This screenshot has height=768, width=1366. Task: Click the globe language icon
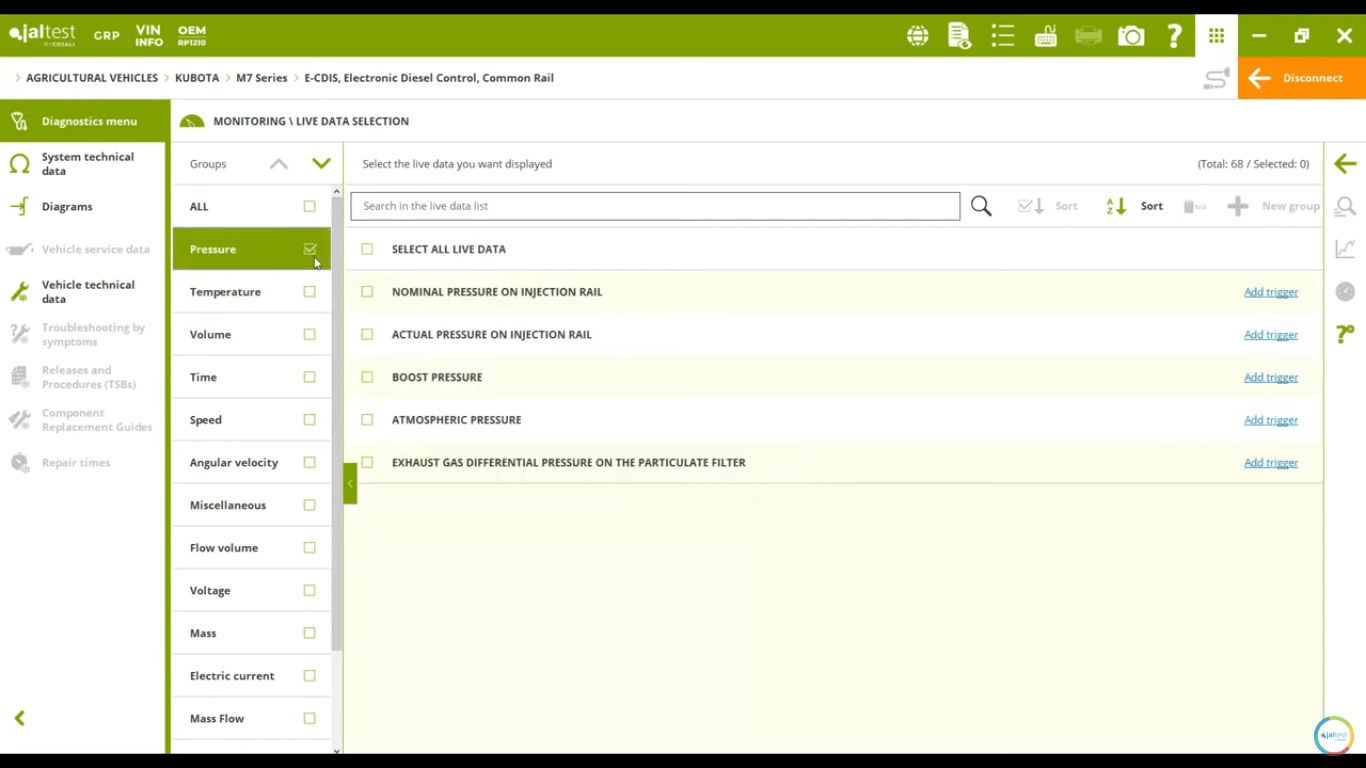click(917, 36)
